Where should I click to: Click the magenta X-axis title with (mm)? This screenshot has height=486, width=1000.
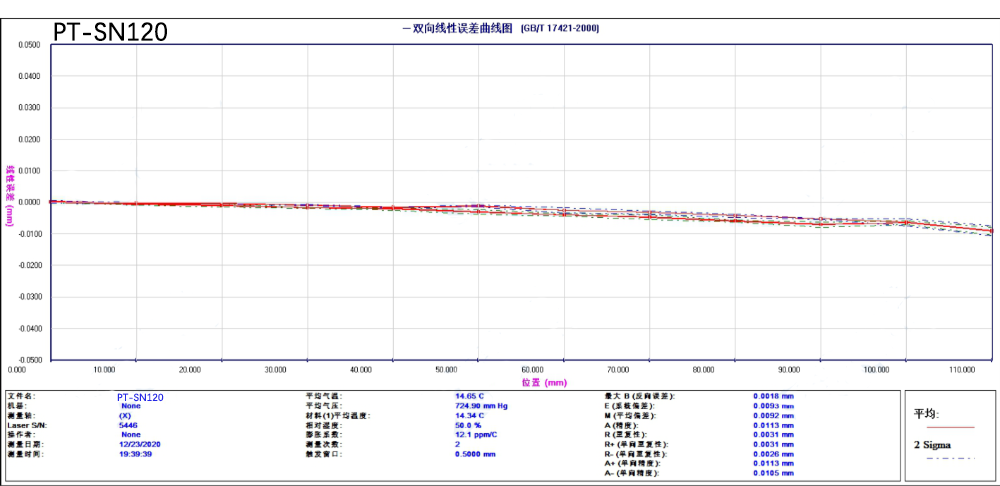[544, 382]
